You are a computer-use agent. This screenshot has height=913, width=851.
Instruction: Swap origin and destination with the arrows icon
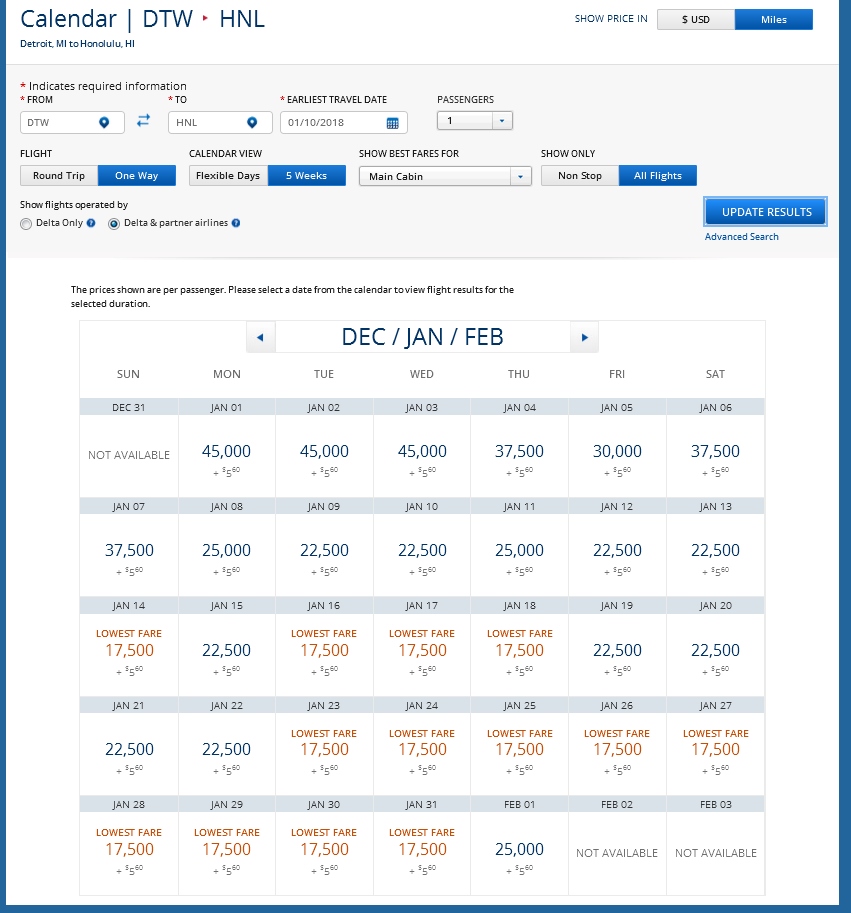(x=143, y=119)
